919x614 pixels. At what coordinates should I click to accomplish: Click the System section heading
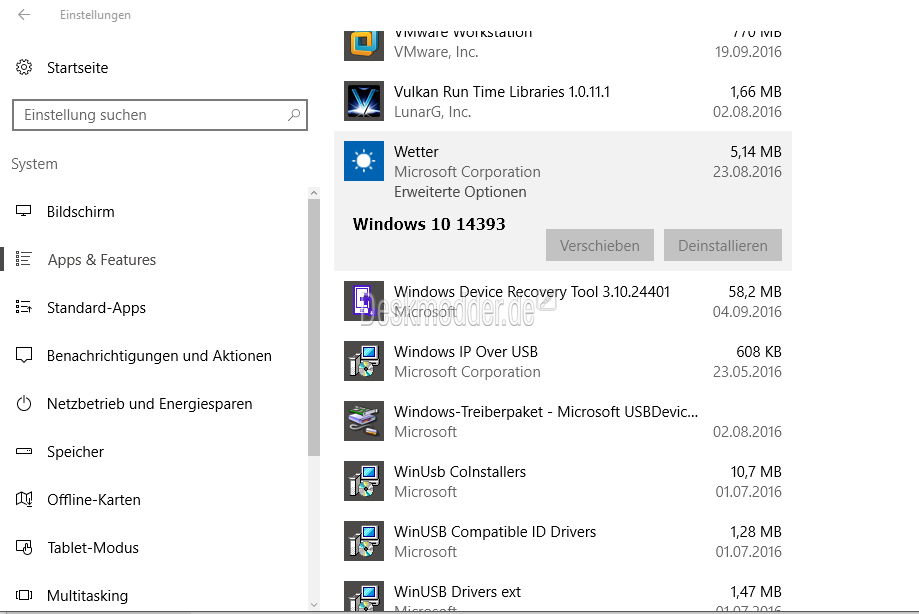coord(35,163)
